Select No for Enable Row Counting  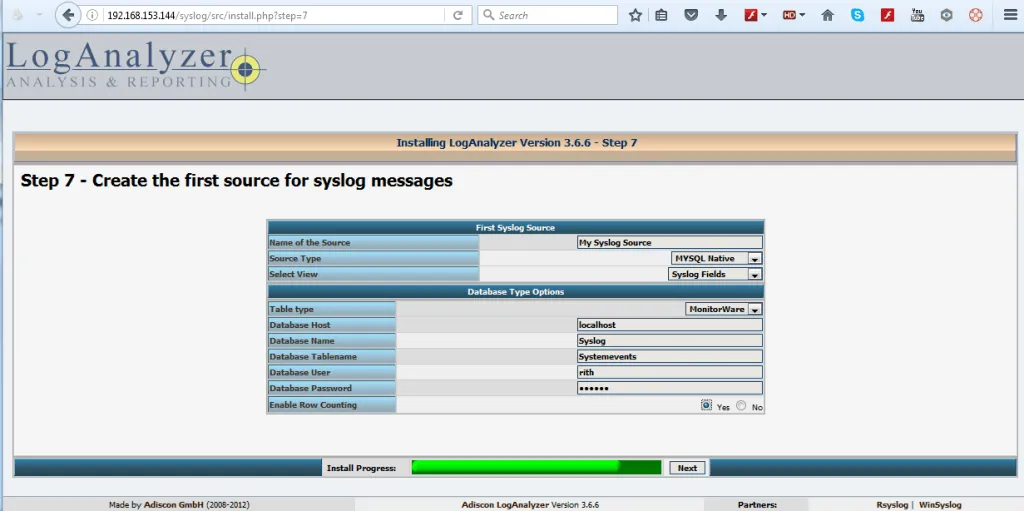pos(741,405)
